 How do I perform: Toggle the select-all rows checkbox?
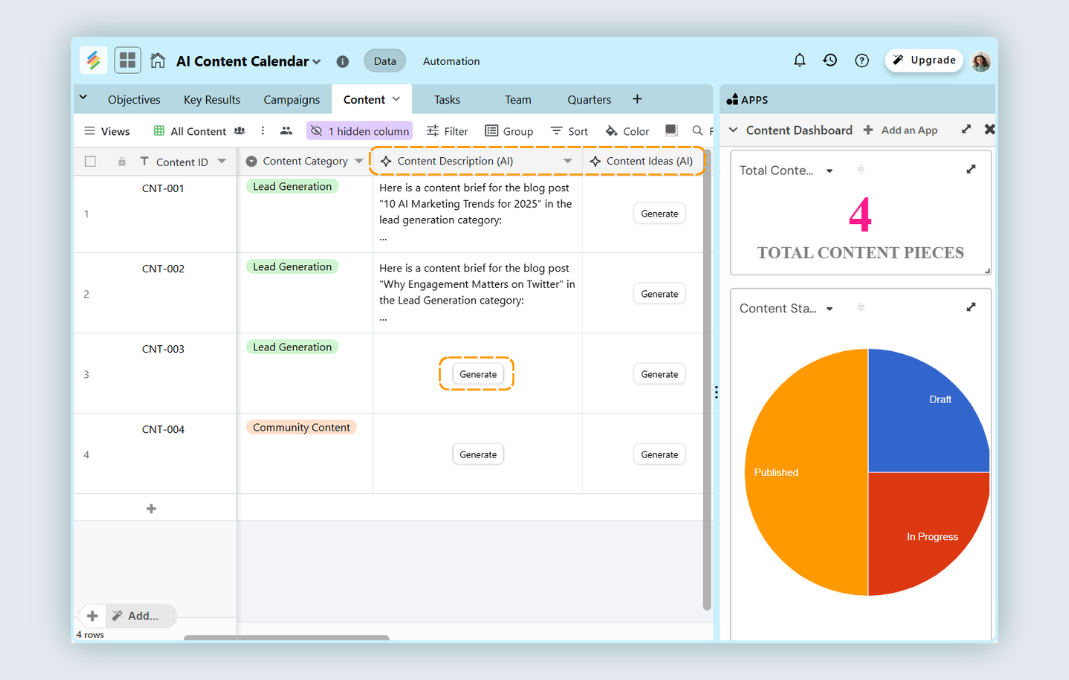91,161
